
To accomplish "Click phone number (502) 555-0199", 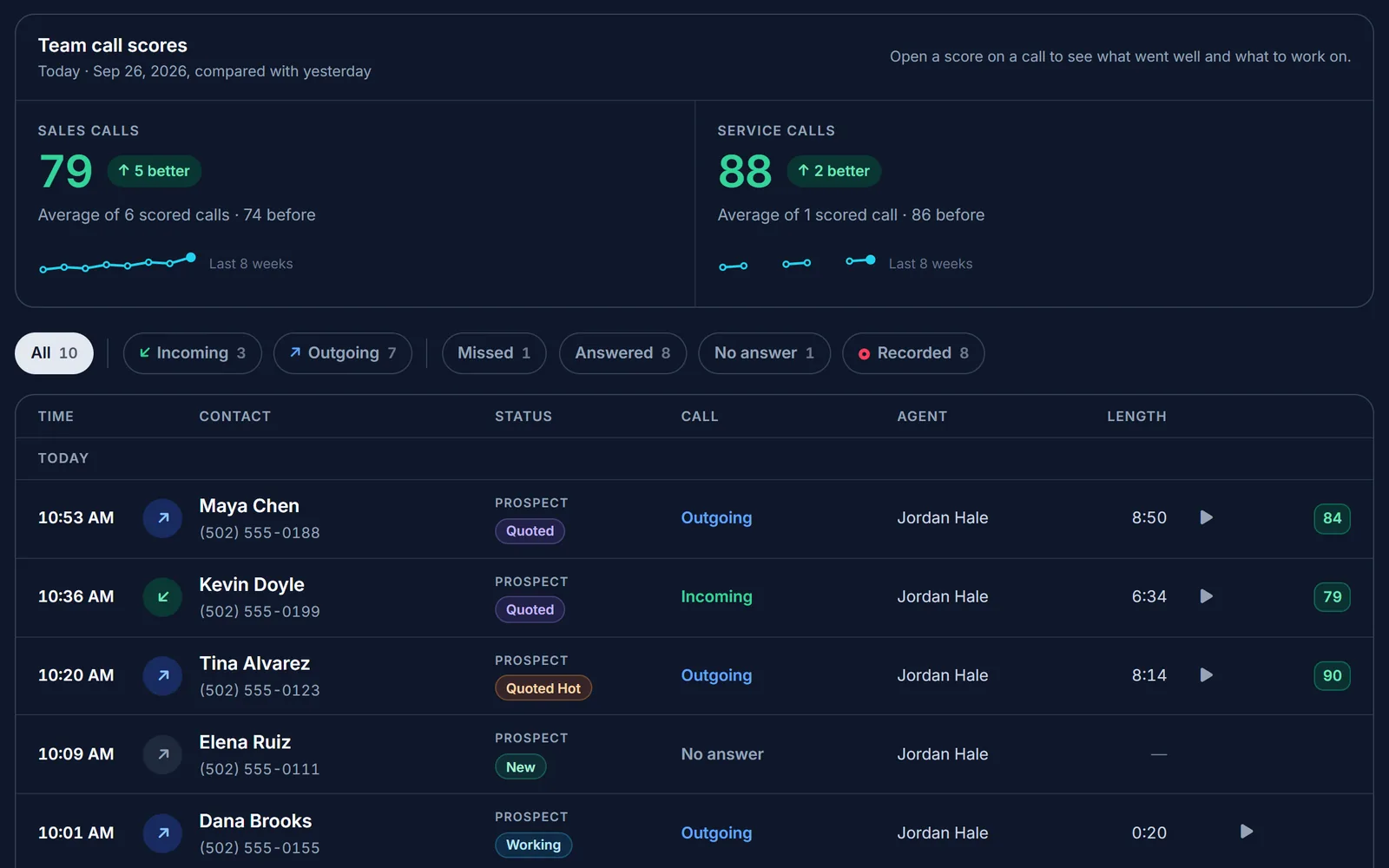I will pyautogui.click(x=260, y=612).
